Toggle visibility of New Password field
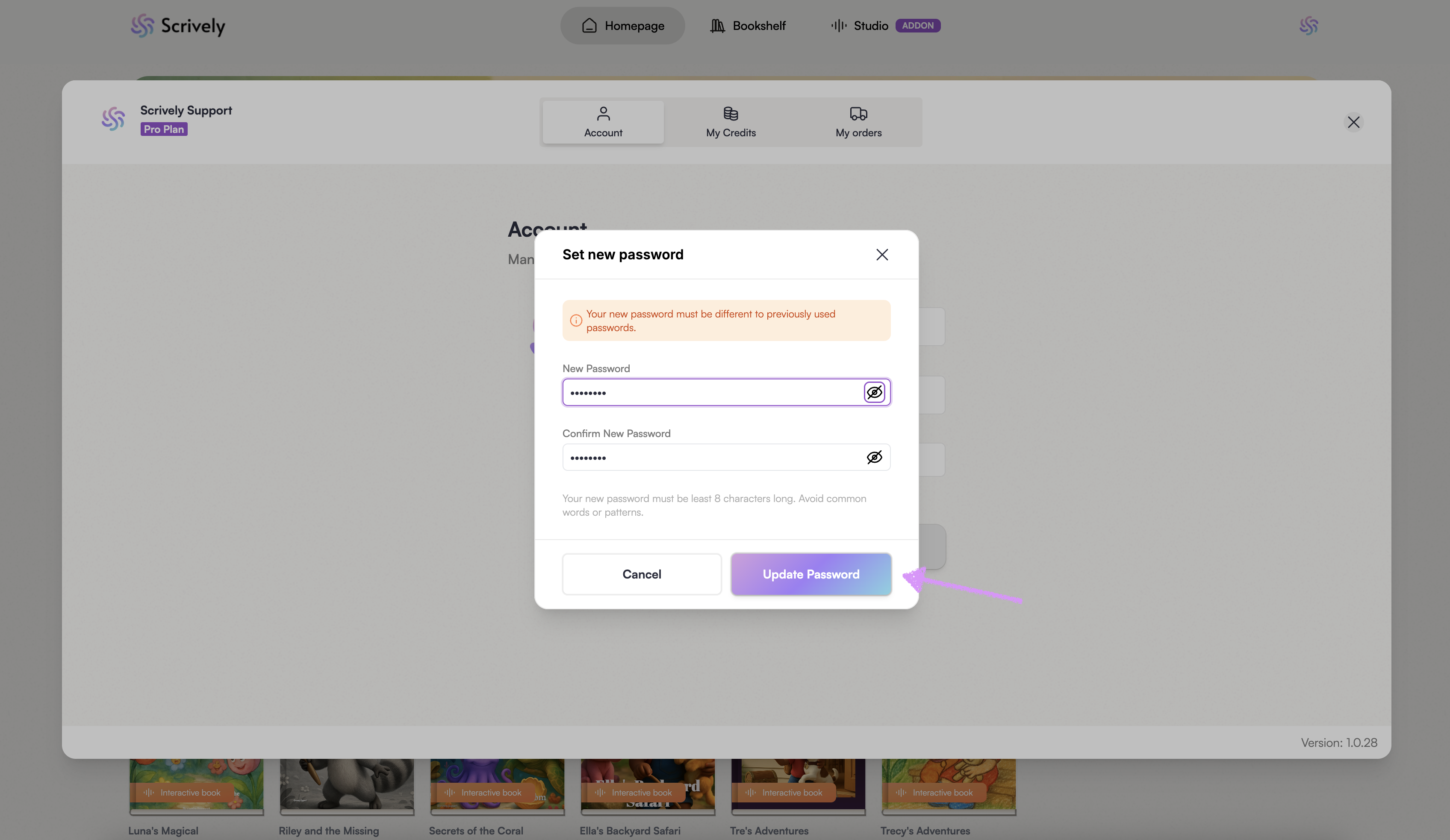This screenshot has width=1450, height=840. click(x=874, y=392)
